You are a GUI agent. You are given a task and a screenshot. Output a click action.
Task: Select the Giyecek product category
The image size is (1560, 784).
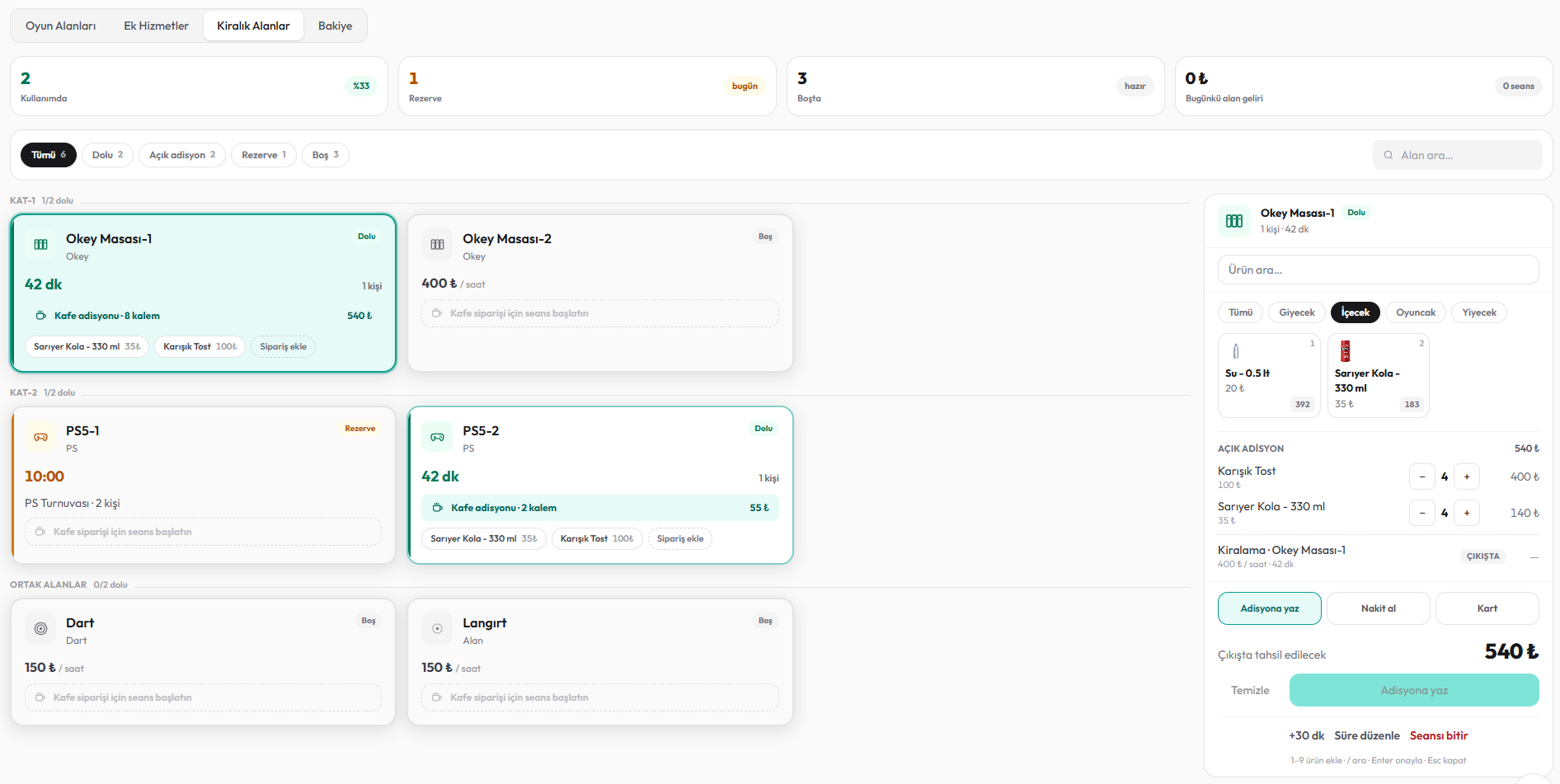click(1297, 312)
